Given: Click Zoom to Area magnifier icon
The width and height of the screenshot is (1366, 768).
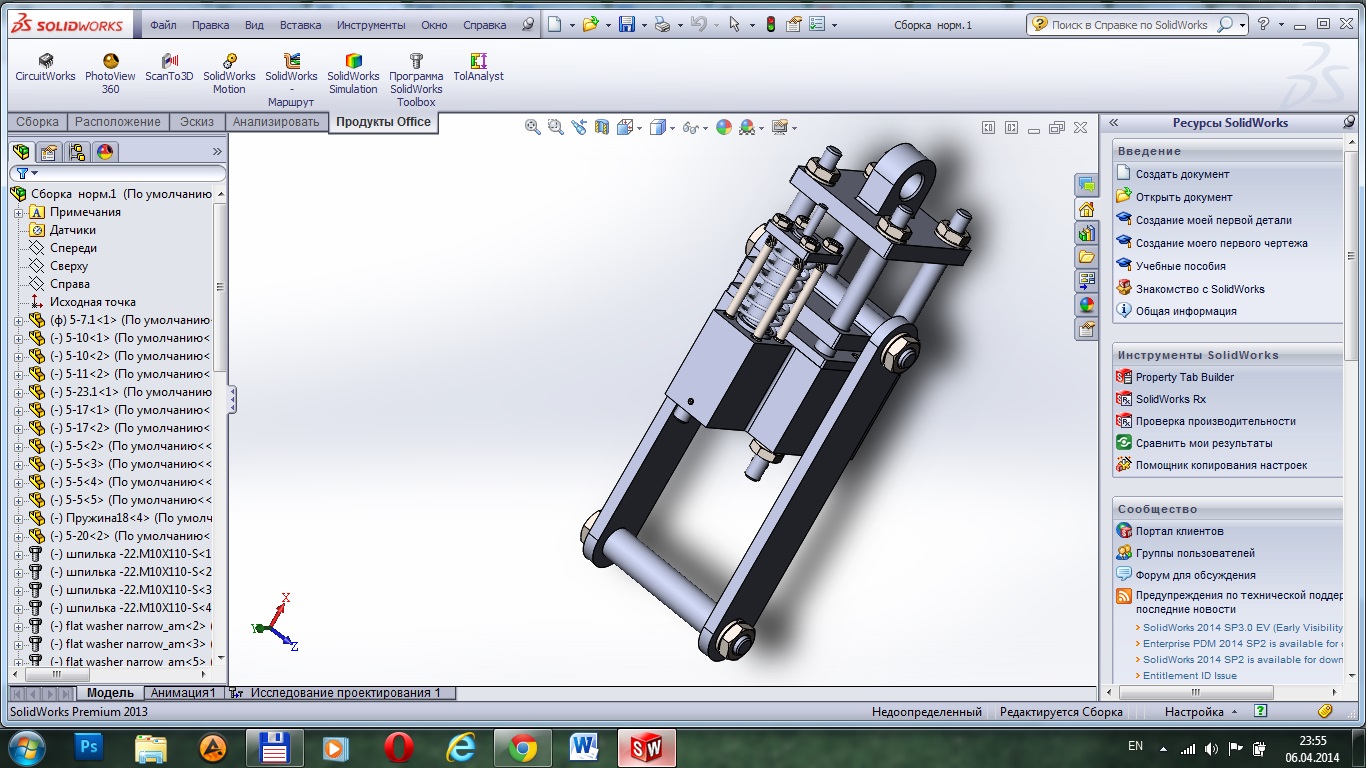Looking at the screenshot, I should coord(555,127).
